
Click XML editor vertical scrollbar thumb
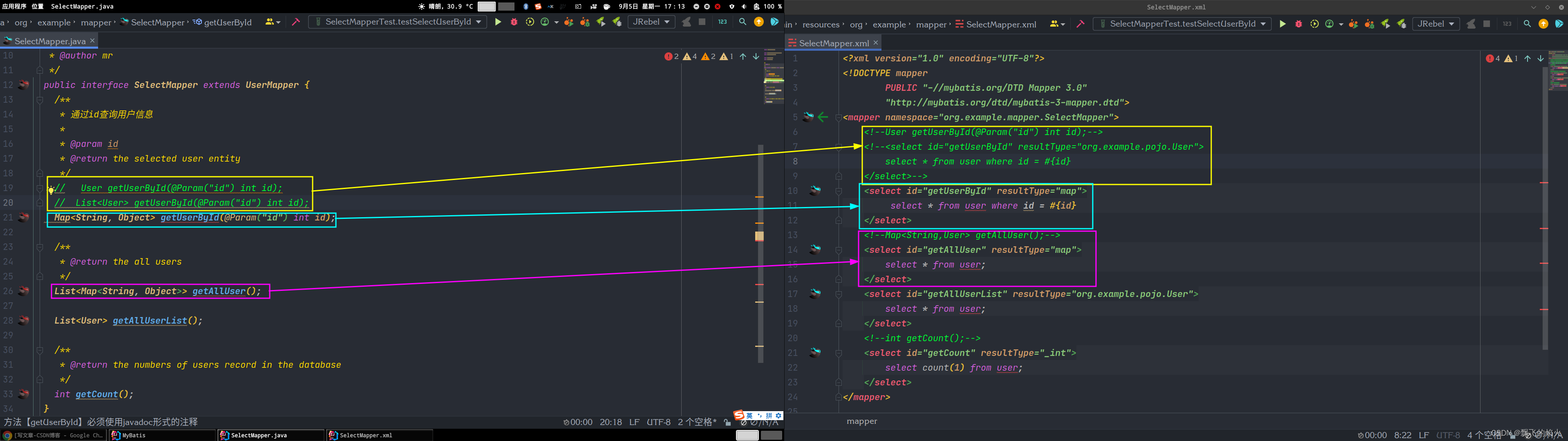(1546, 209)
